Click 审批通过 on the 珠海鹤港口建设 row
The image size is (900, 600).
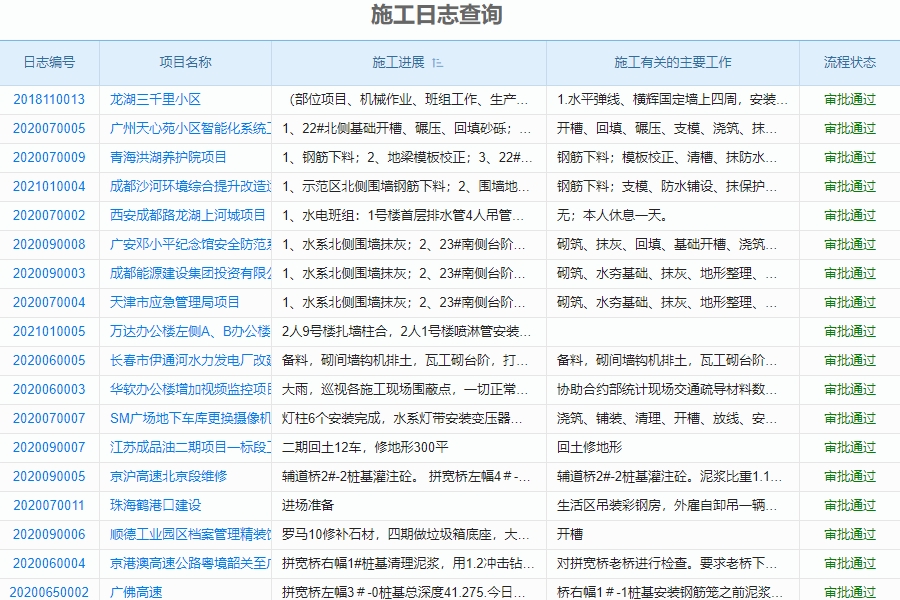coord(848,506)
